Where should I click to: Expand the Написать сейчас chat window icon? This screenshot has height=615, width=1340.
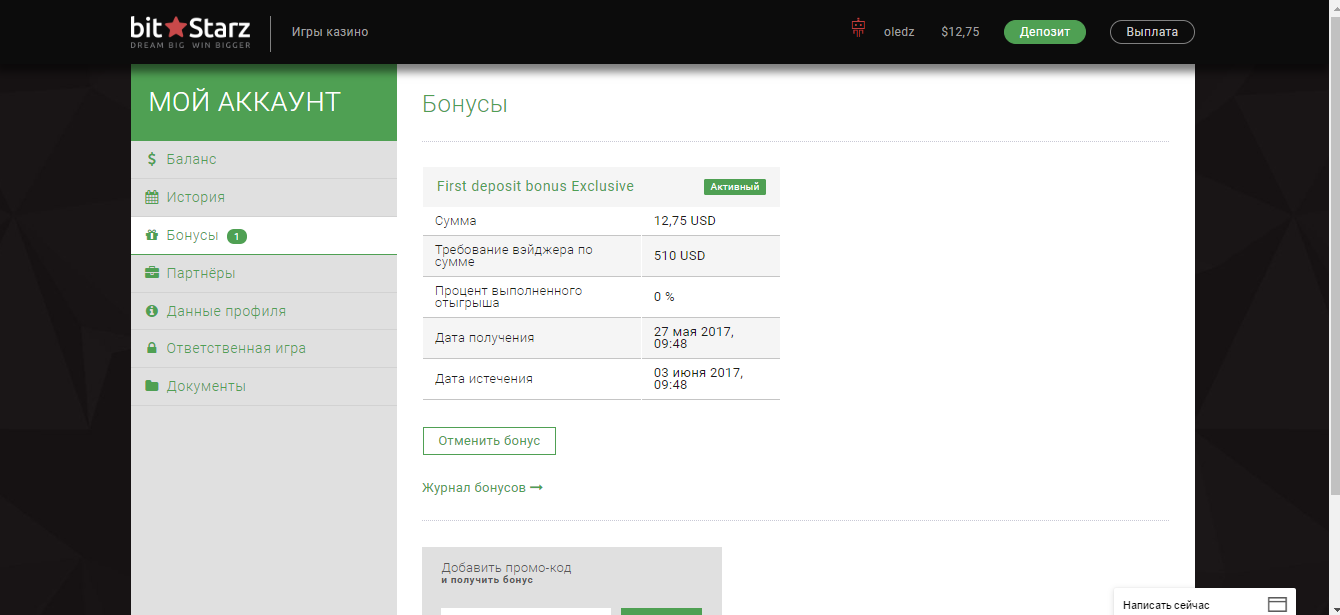click(1276, 604)
